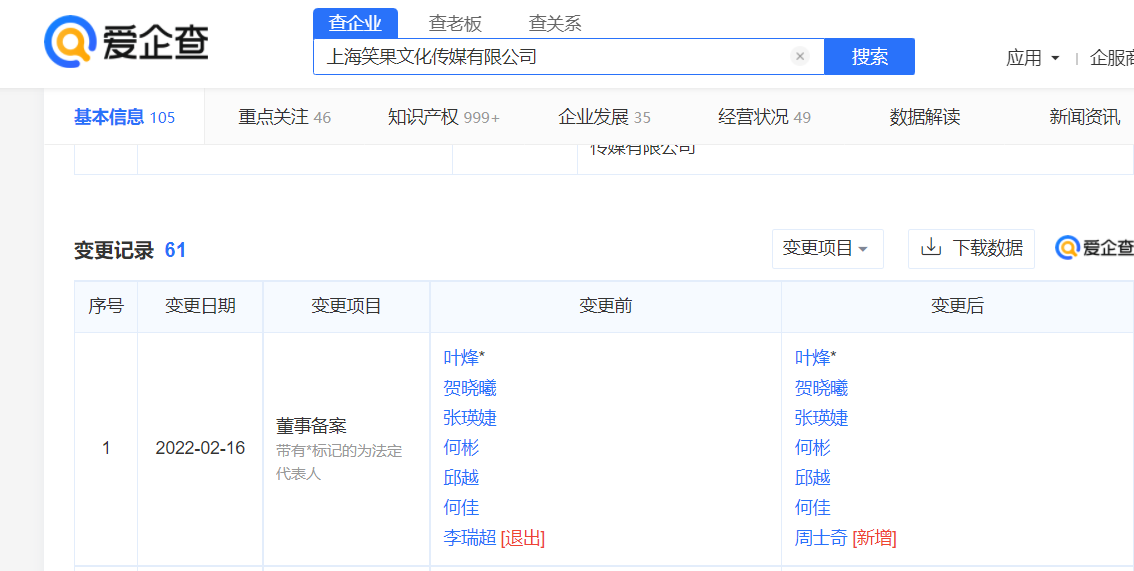1134x571 pixels.
Task: Open the 基本信息 section tab
Action: [x=124, y=117]
